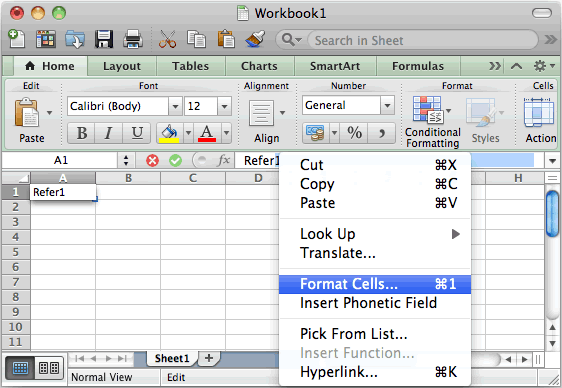The width and height of the screenshot is (562, 388).
Task: Choose Pick From List
Action: (375, 334)
